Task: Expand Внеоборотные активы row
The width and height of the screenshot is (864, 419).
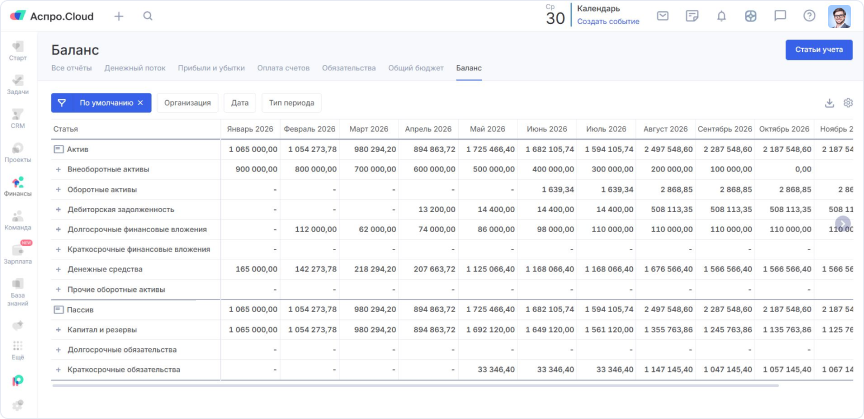Action: (58, 169)
